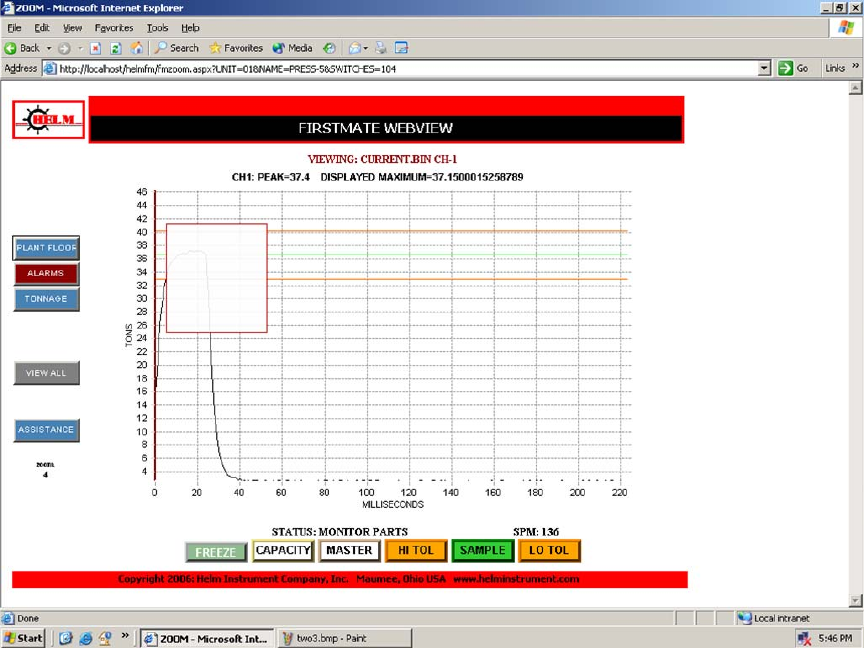The width and height of the screenshot is (864, 648).
Task: Open the Favorites menu
Action: click(114, 28)
